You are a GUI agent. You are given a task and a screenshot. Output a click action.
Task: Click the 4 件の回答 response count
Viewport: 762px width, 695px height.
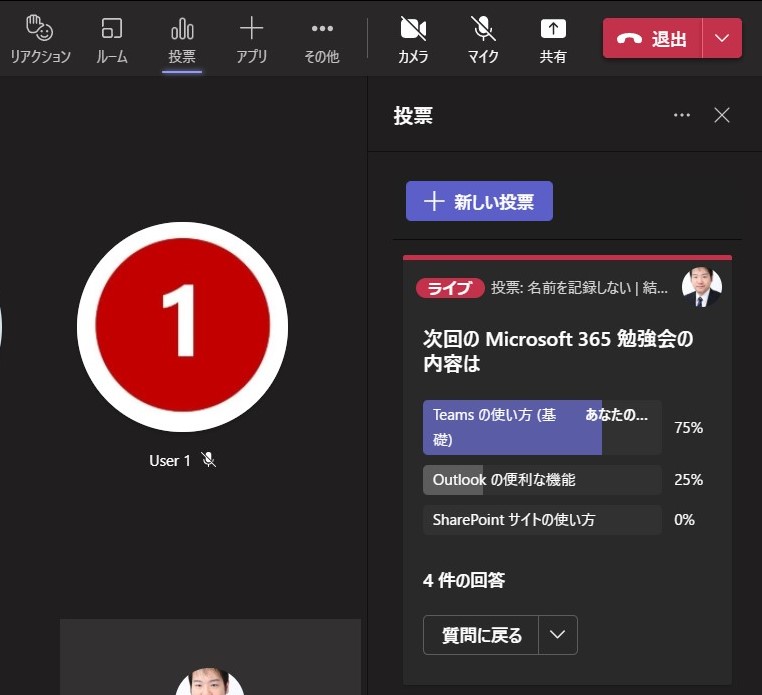(464, 580)
